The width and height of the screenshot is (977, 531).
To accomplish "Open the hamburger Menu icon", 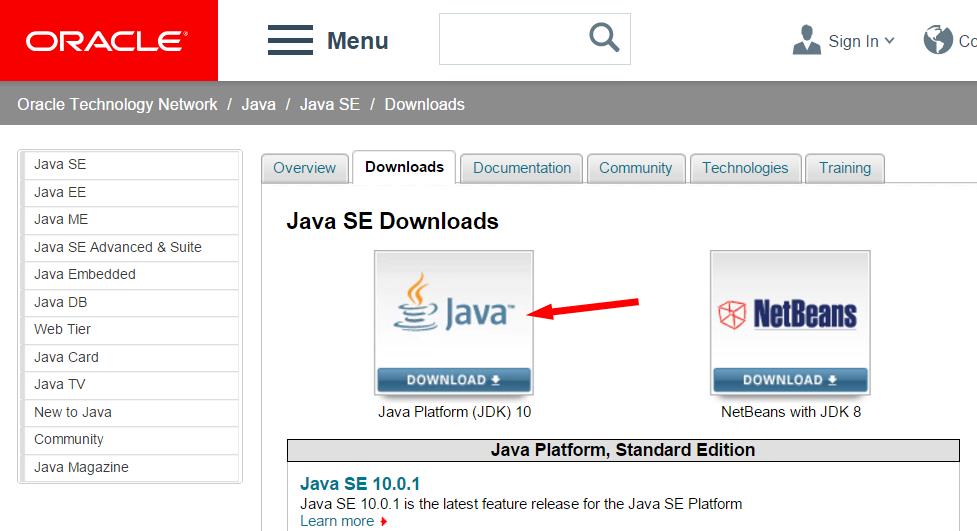I will pyautogui.click(x=290, y=41).
